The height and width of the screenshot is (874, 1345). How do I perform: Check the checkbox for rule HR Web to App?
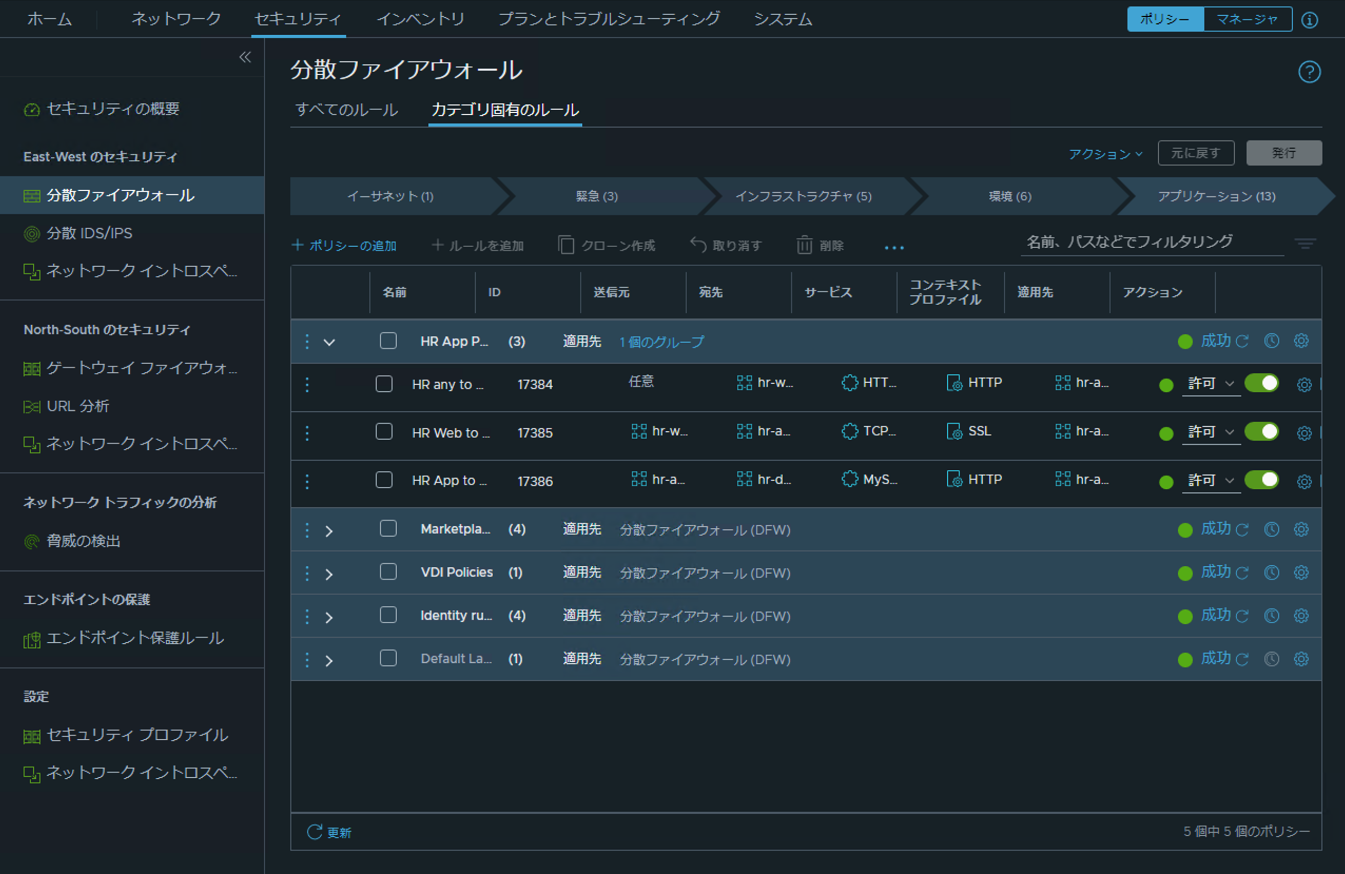(x=384, y=432)
